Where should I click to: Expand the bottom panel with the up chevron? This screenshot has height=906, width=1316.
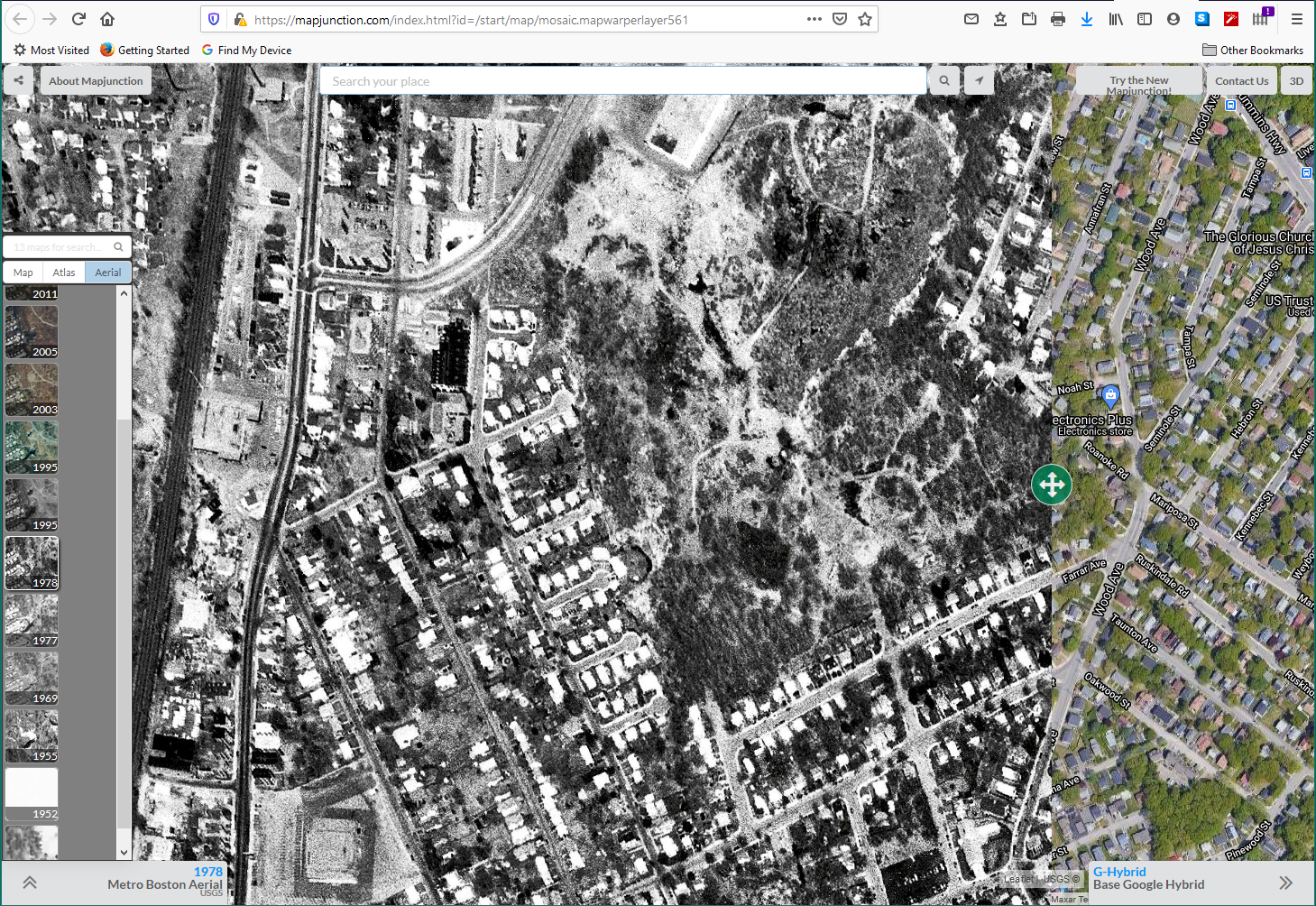29,883
